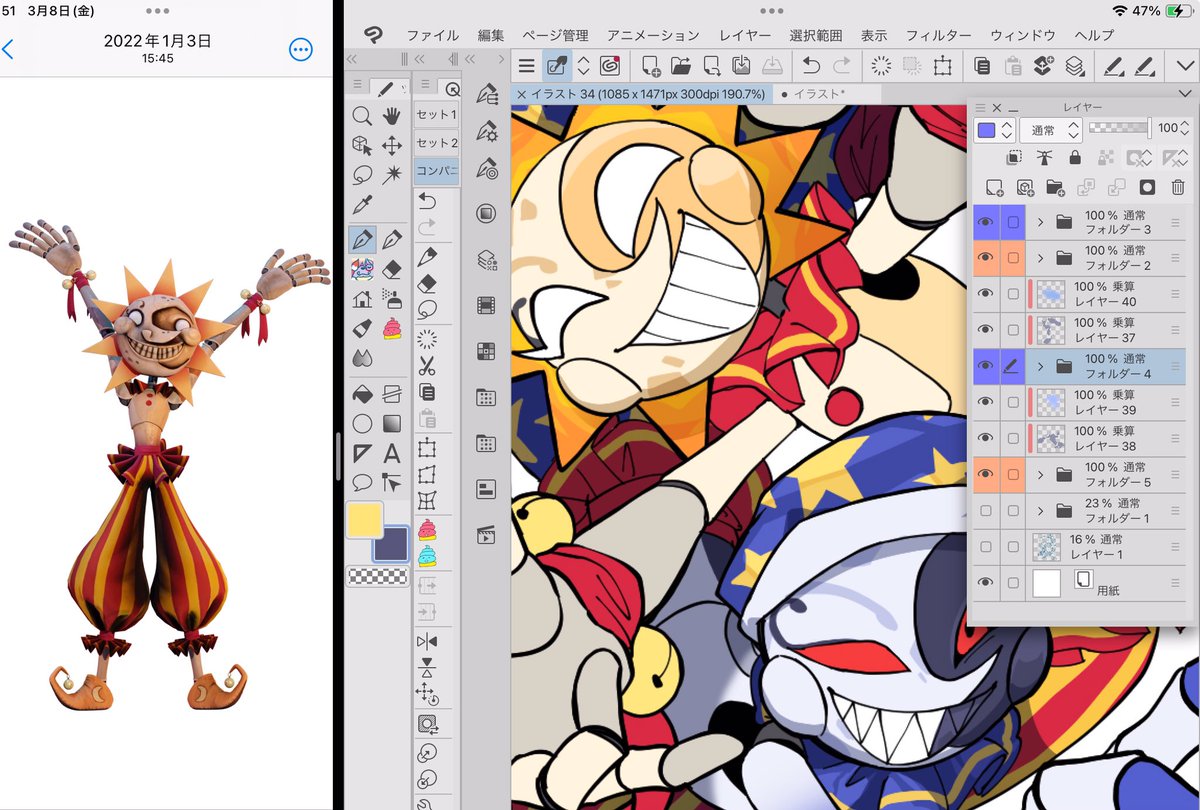Click the New canvas icon

(651, 66)
